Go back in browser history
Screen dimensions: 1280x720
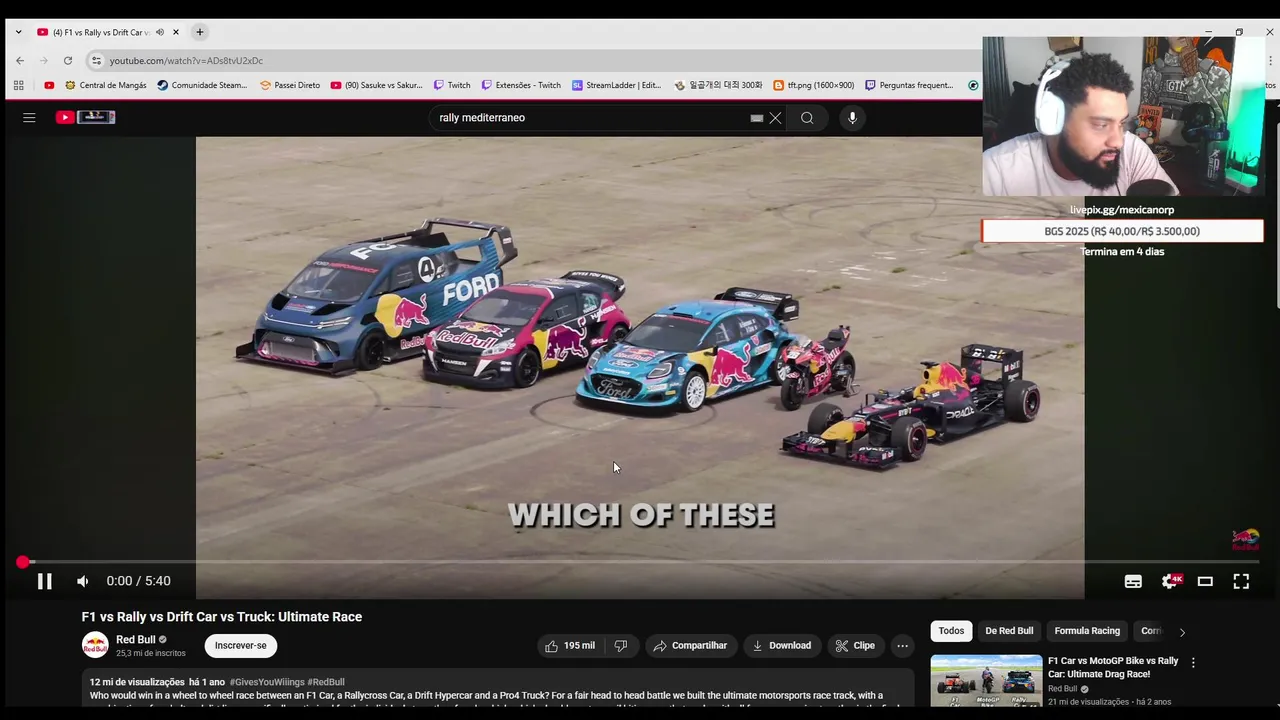pyautogui.click(x=20, y=61)
